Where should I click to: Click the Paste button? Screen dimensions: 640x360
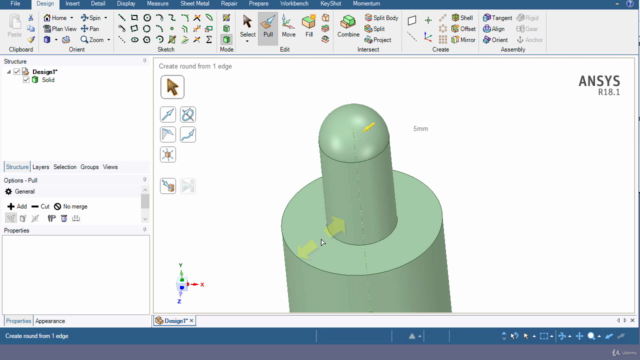(15, 27)
